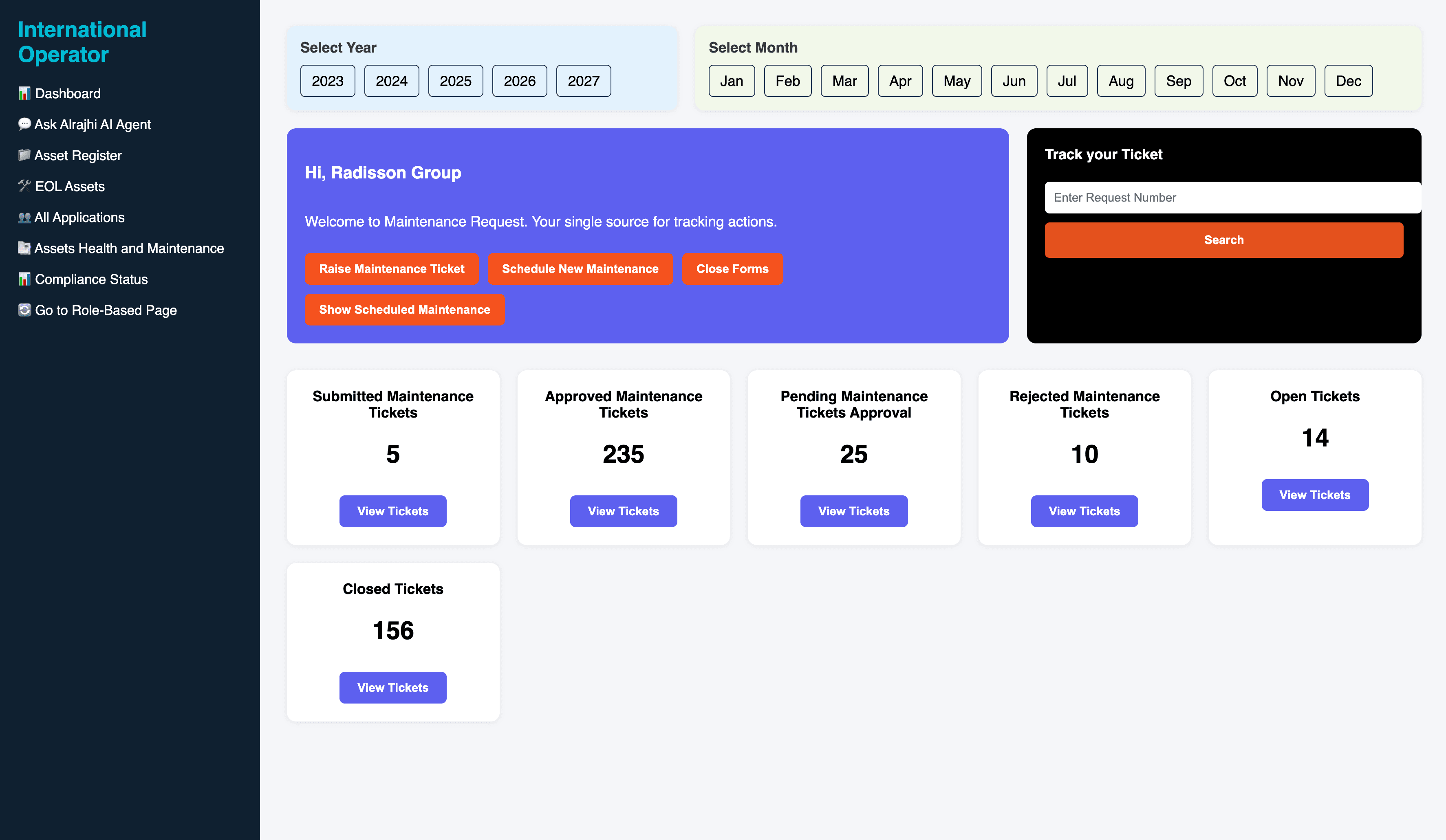The width and height of the screenshot is (1446, 840).
Task: Click Raise Maintenance Ticket button
Action: (x=392, y=269)
